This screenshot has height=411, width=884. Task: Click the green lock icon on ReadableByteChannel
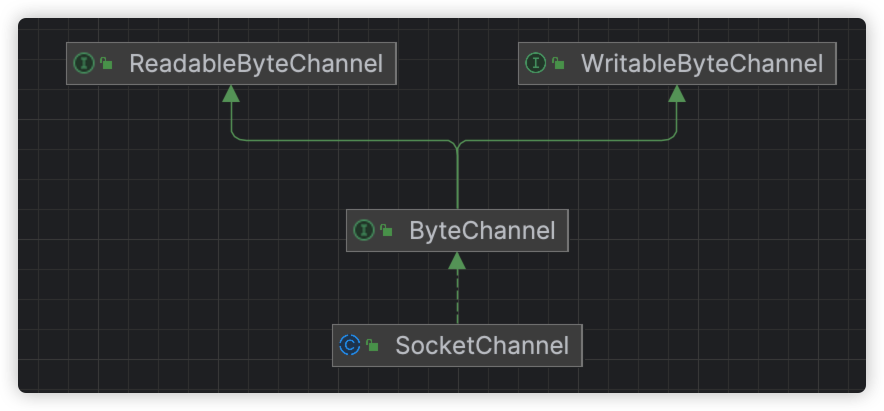(x=107, y=64)
